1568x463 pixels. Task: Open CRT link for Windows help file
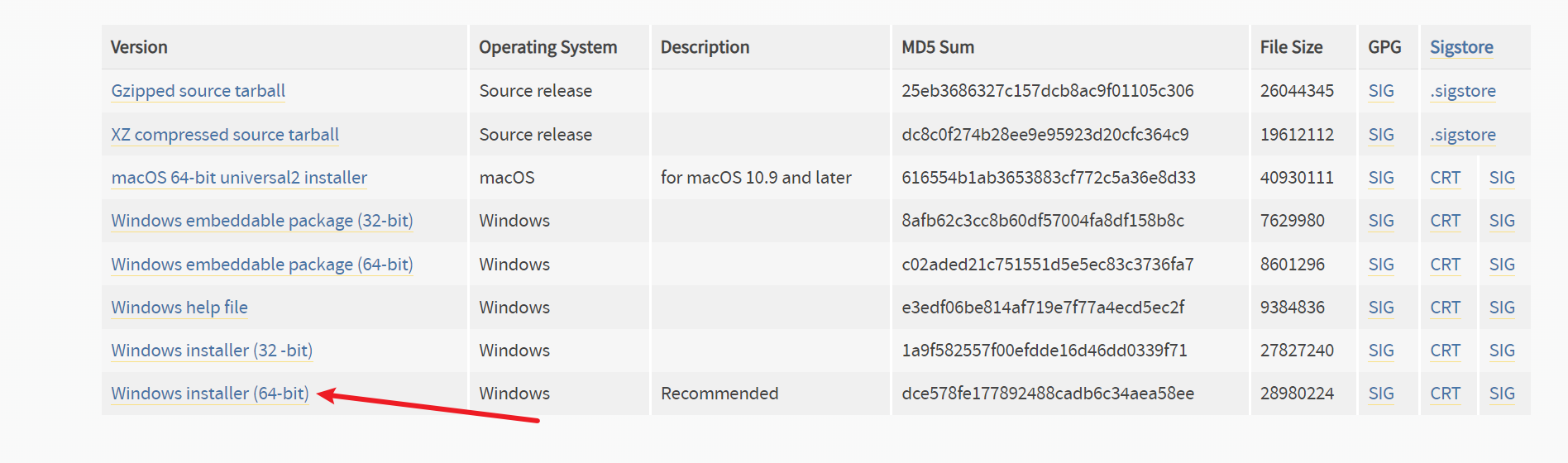pos(1446,308)
